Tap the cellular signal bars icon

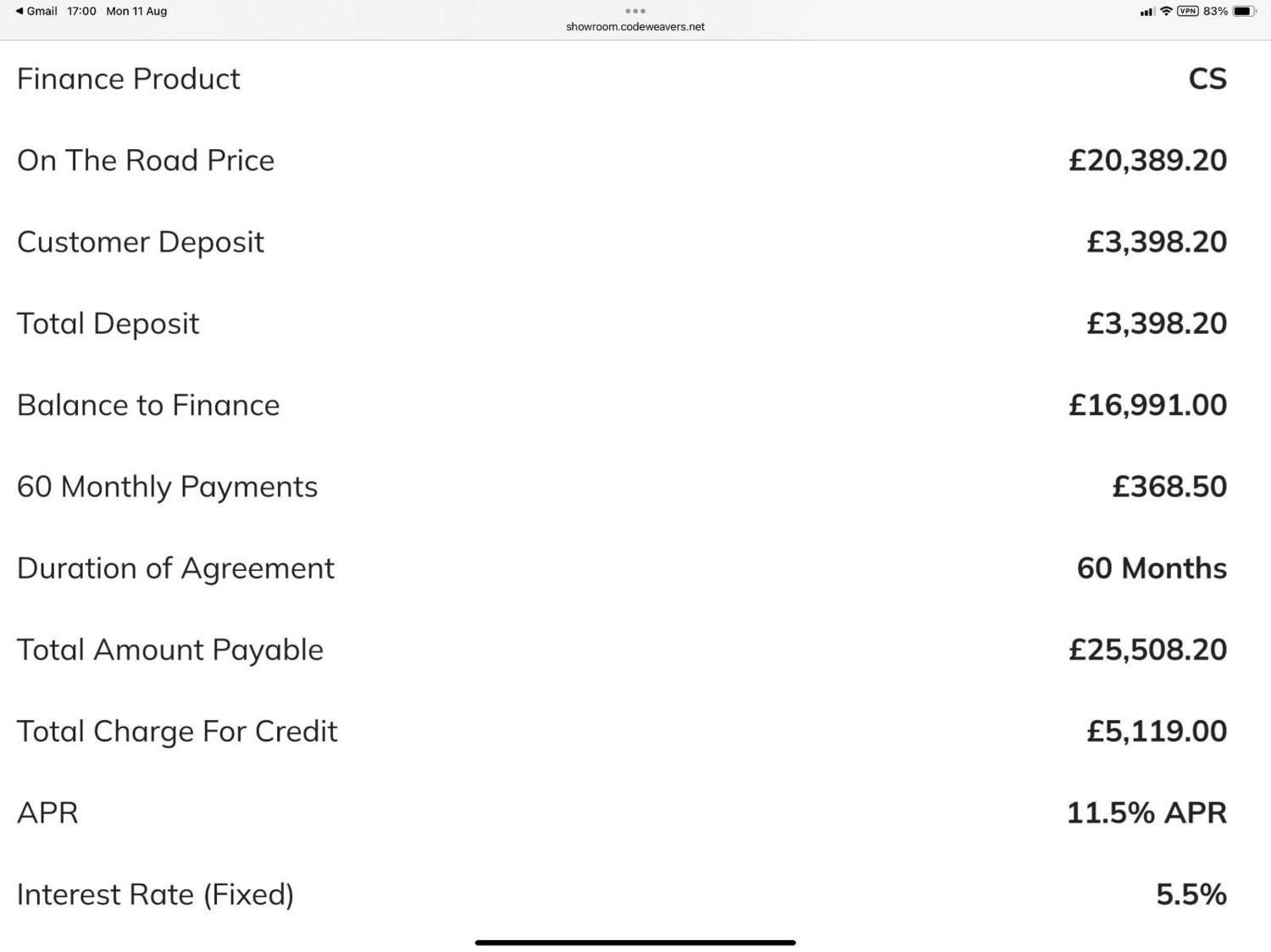click(1147, 12)
